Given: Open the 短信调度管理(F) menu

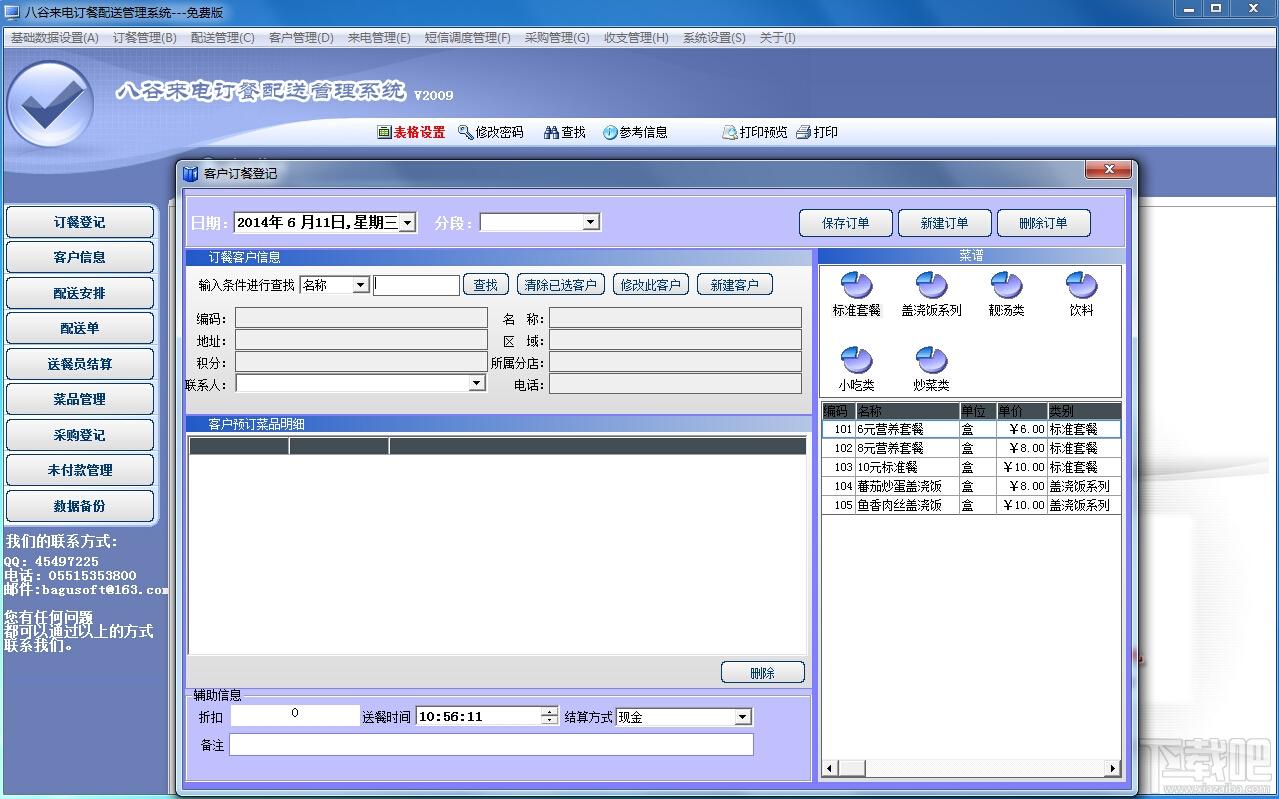Looking at the screenshot, I should [x=467, y=38].
